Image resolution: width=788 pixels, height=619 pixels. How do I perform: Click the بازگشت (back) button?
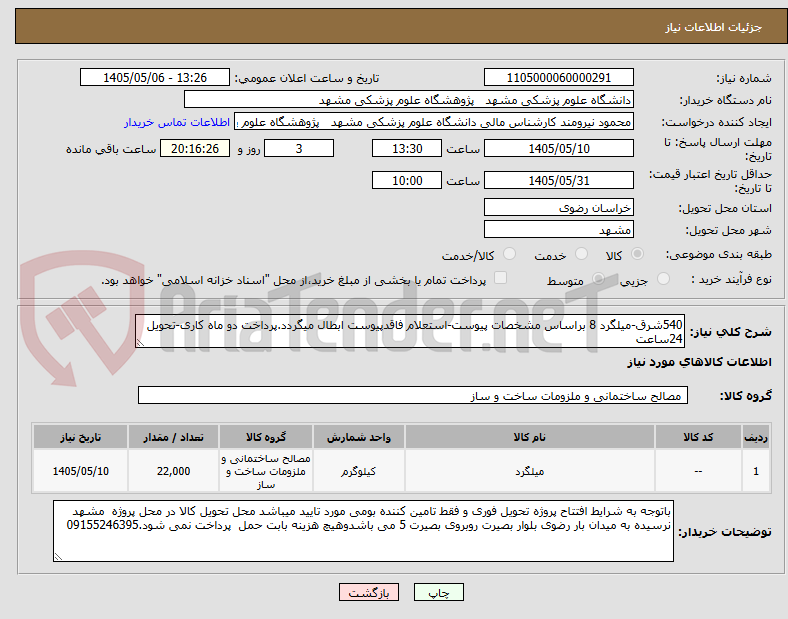(369, 593)
